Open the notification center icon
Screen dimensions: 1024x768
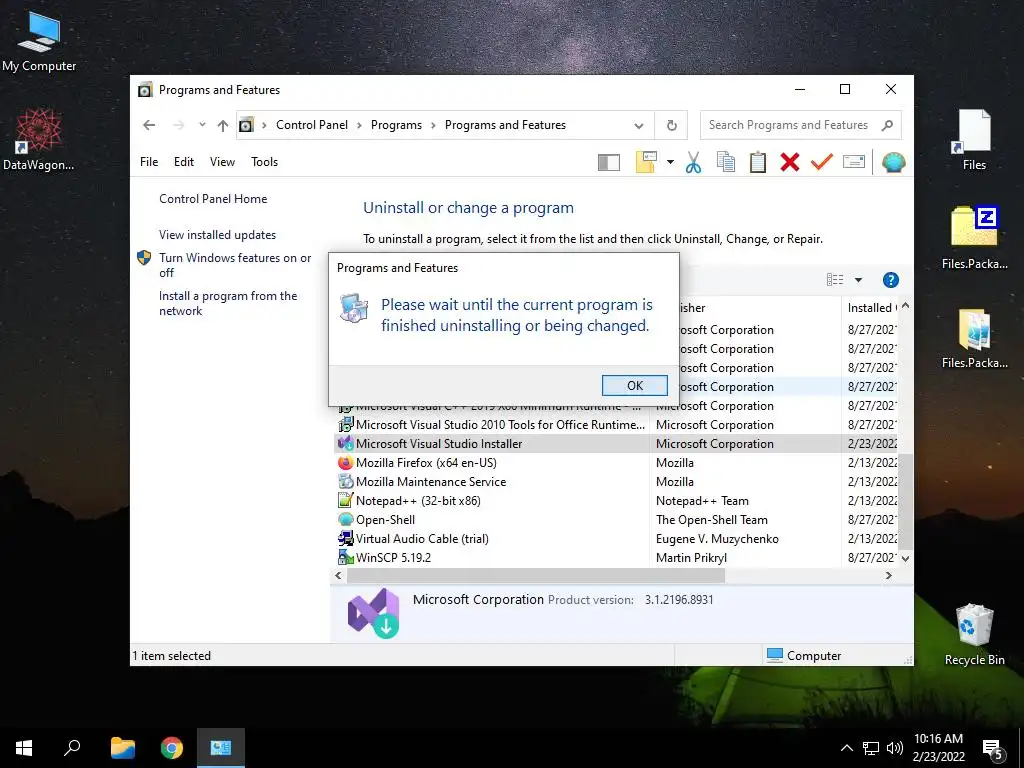[993, 749]
